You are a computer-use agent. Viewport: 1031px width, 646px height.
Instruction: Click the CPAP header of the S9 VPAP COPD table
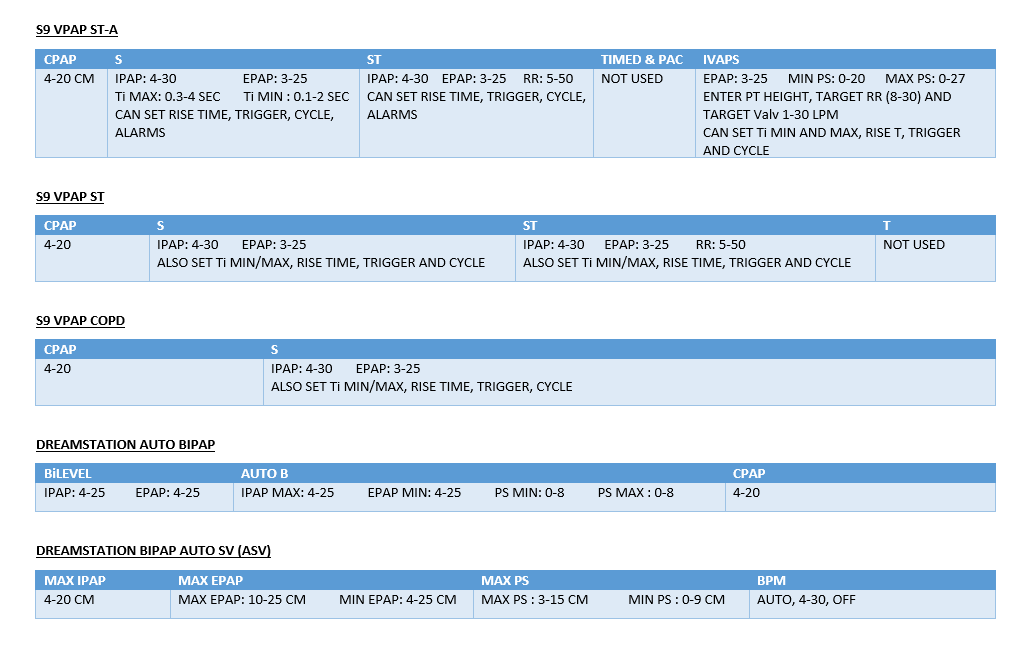coord(60,350)
